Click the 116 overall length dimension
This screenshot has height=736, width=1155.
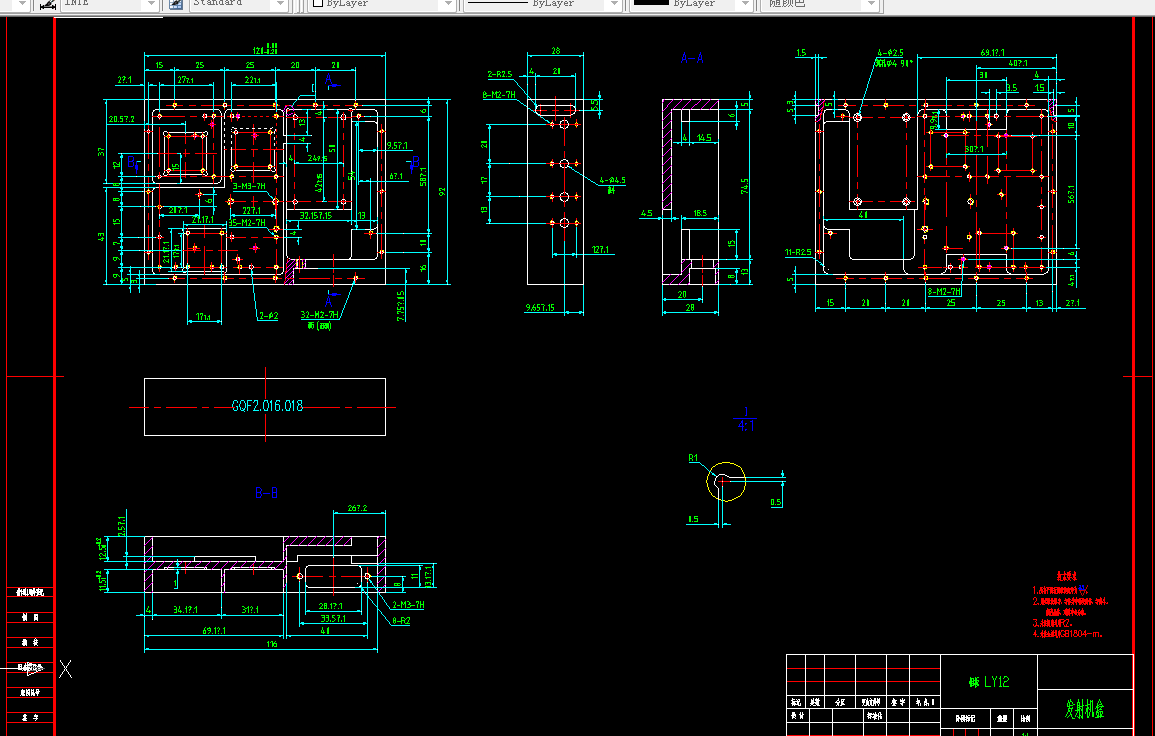point(272,644)
